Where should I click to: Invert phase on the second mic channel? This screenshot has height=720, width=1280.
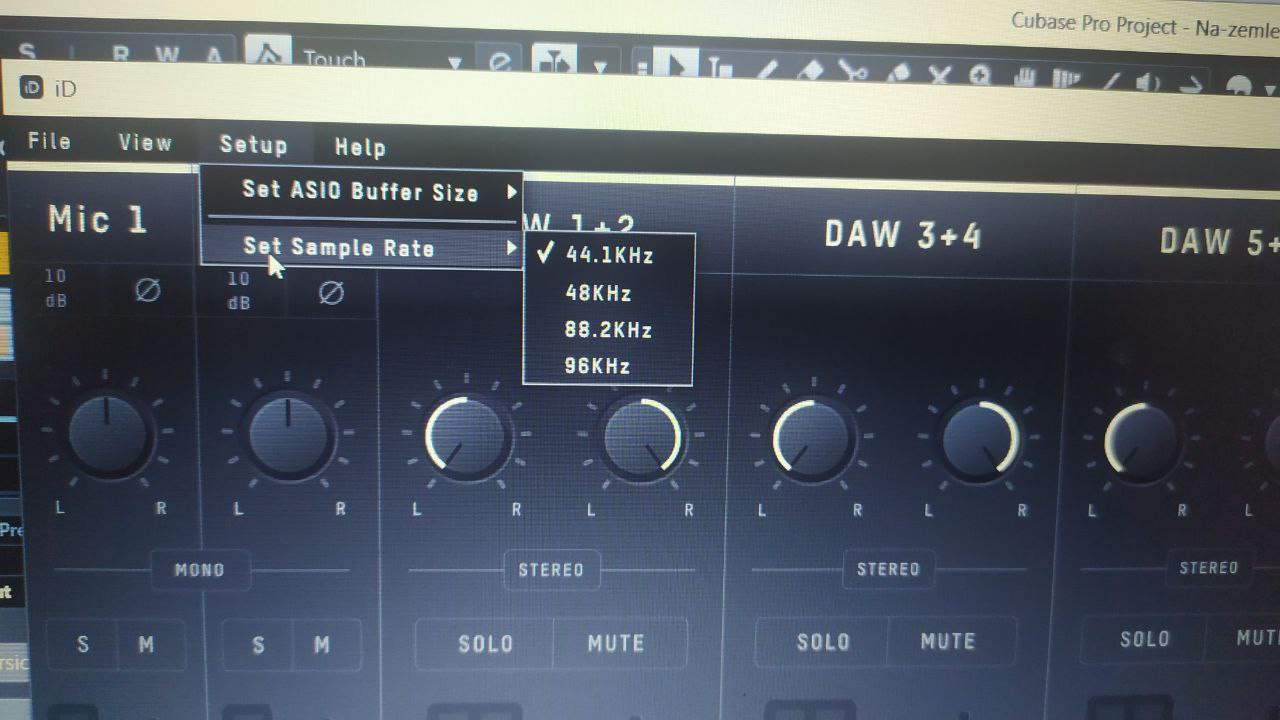(331, 293)
